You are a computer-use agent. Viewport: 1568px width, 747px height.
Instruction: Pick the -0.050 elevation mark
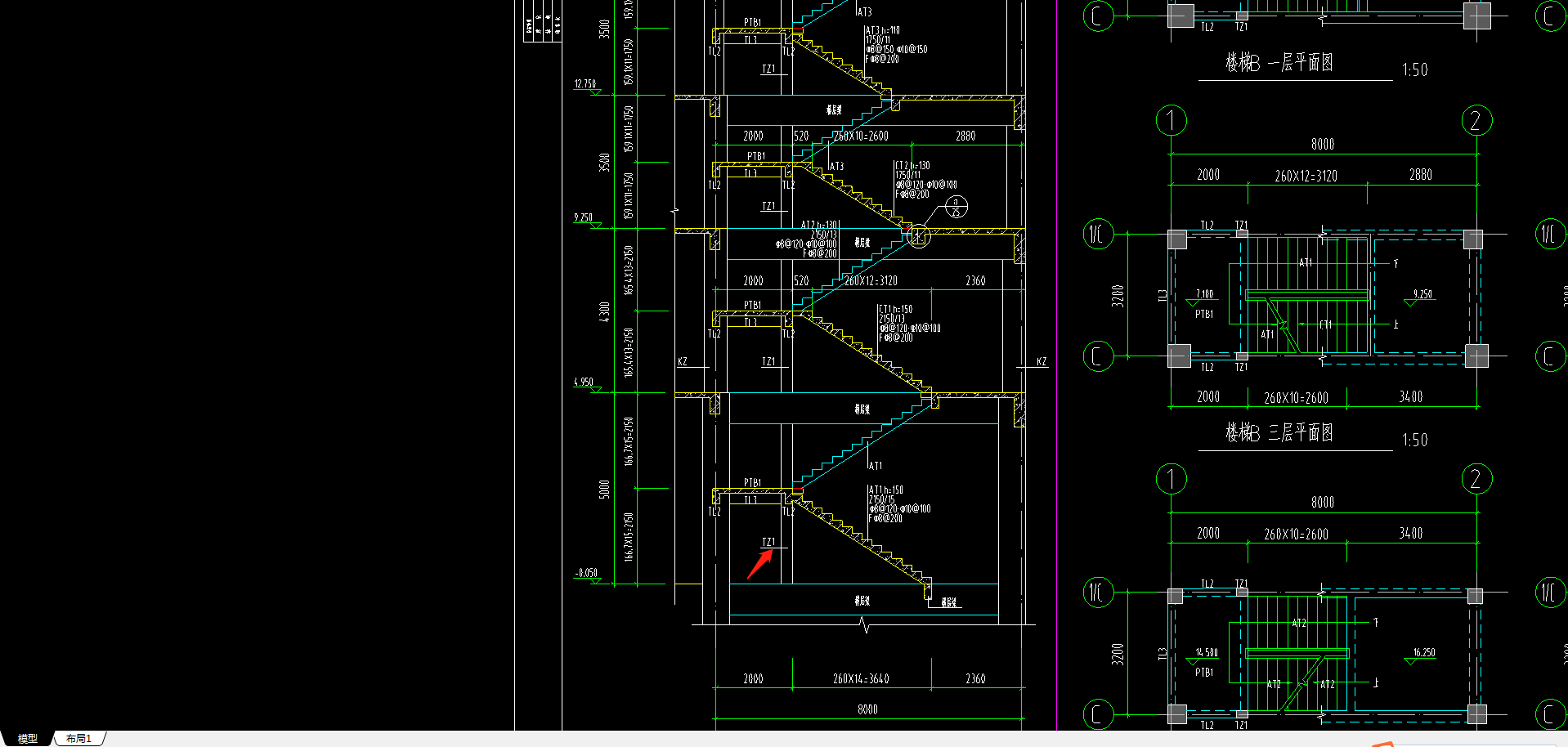(x=585, y=574)
